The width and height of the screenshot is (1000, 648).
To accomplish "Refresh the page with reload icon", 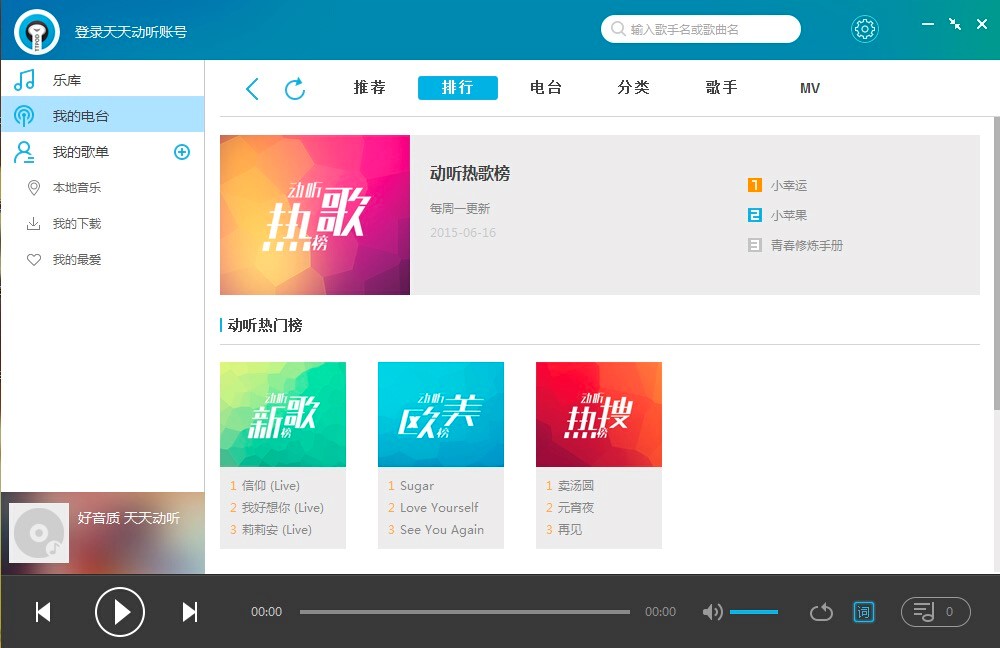I will pos(295,89).
